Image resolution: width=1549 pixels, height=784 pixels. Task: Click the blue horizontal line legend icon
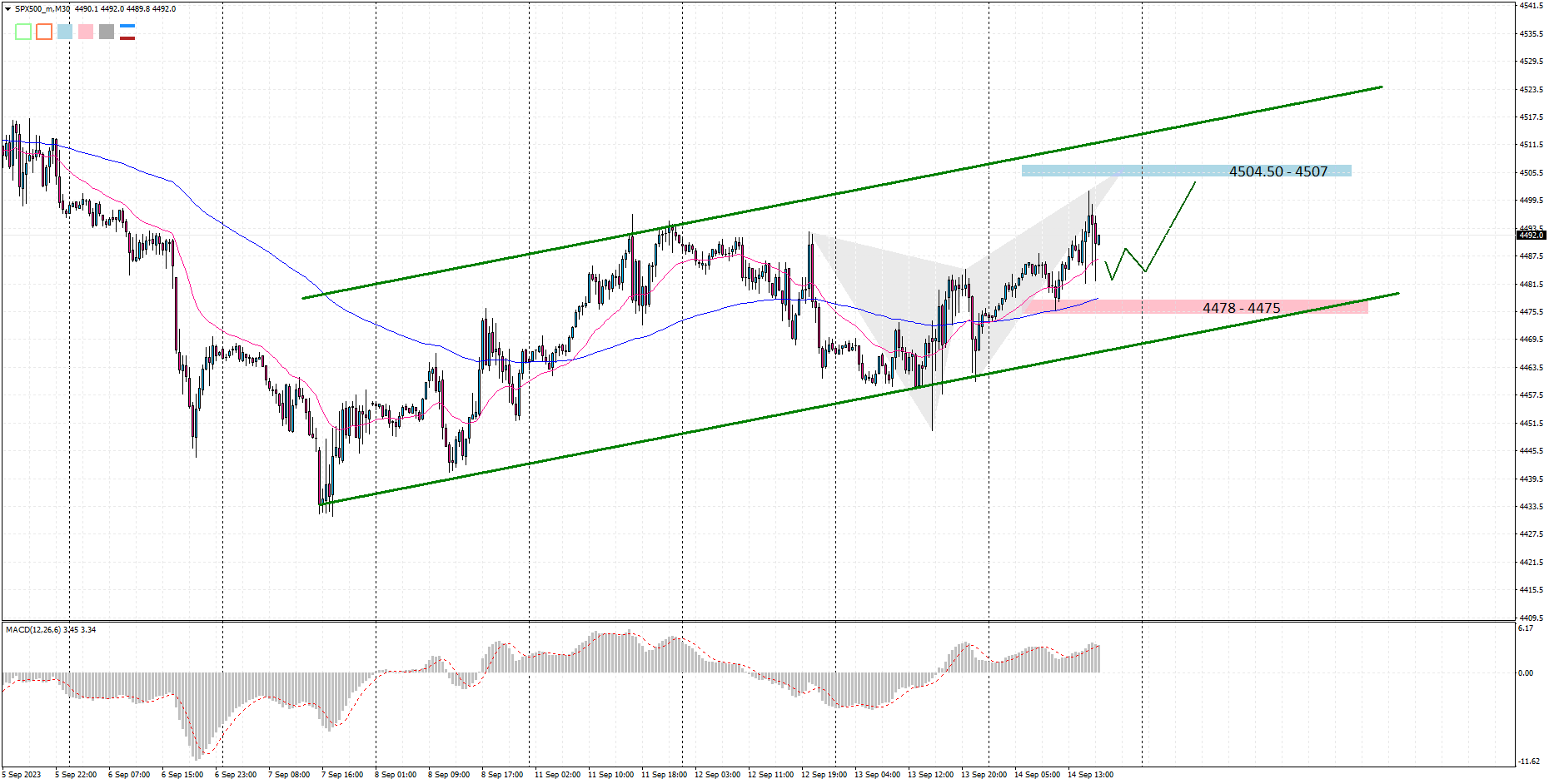127,27
